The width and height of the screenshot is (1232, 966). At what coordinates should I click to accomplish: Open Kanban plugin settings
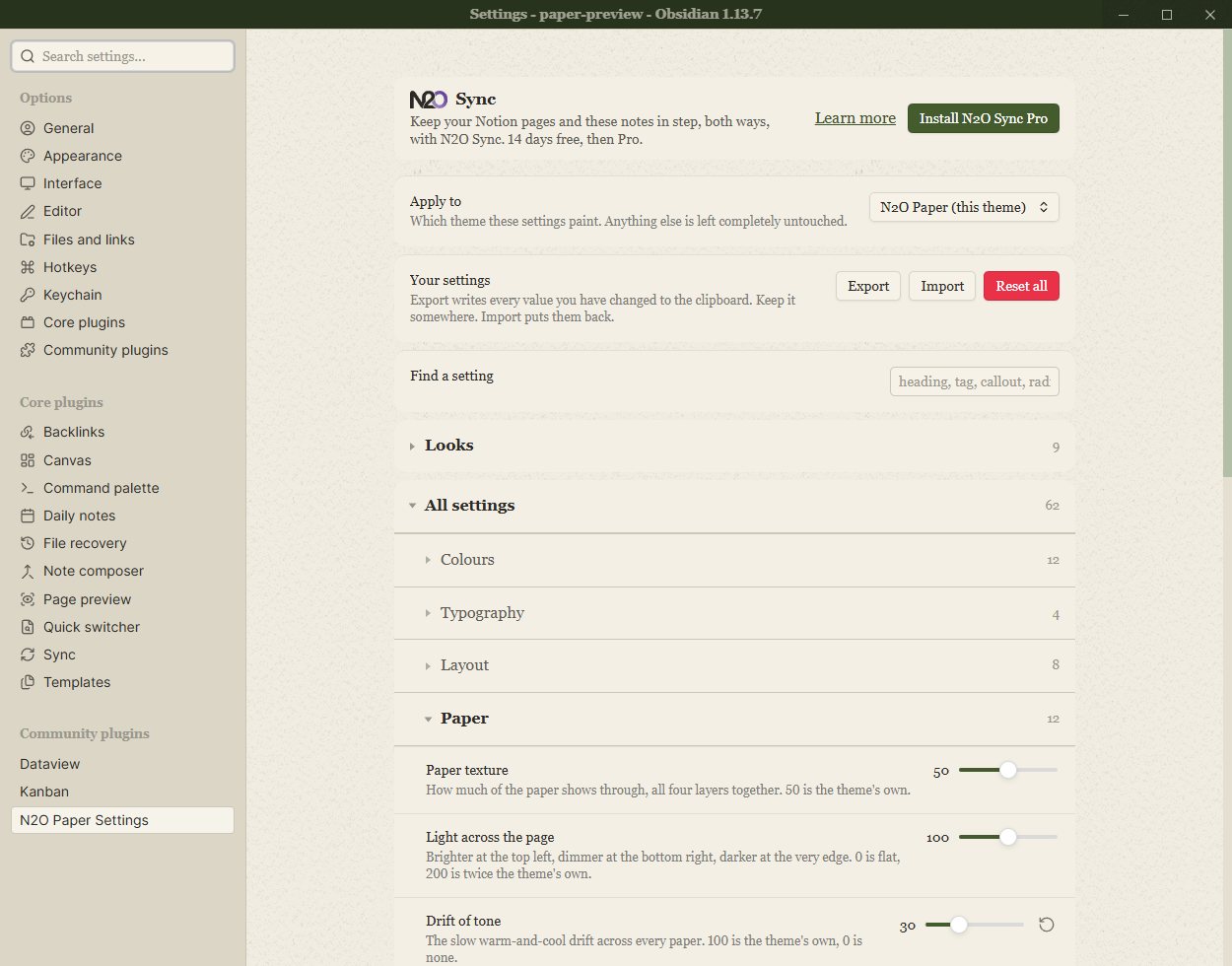click(x=122, y=792)
